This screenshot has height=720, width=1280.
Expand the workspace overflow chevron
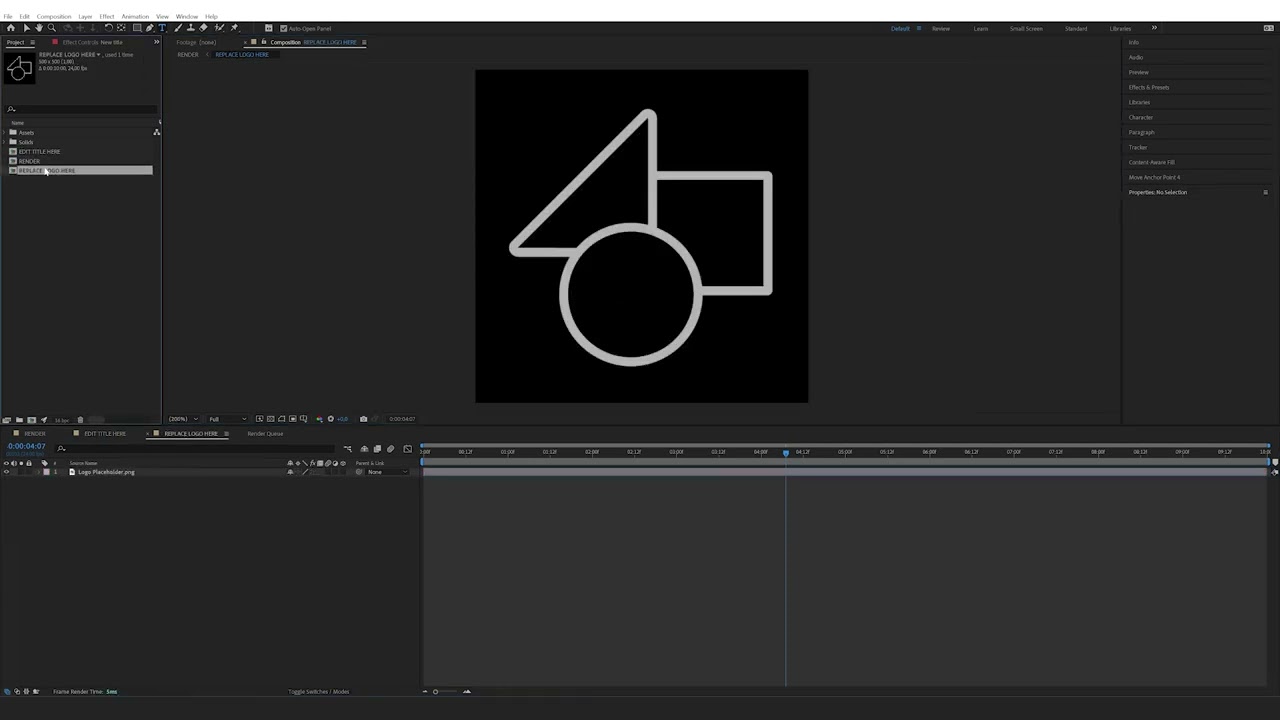pyautogui.click(x=1154, y=28)
